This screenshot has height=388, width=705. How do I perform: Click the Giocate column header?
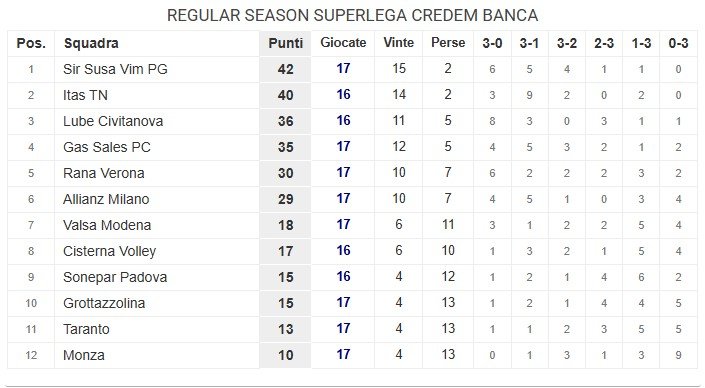tap(343, 43)
